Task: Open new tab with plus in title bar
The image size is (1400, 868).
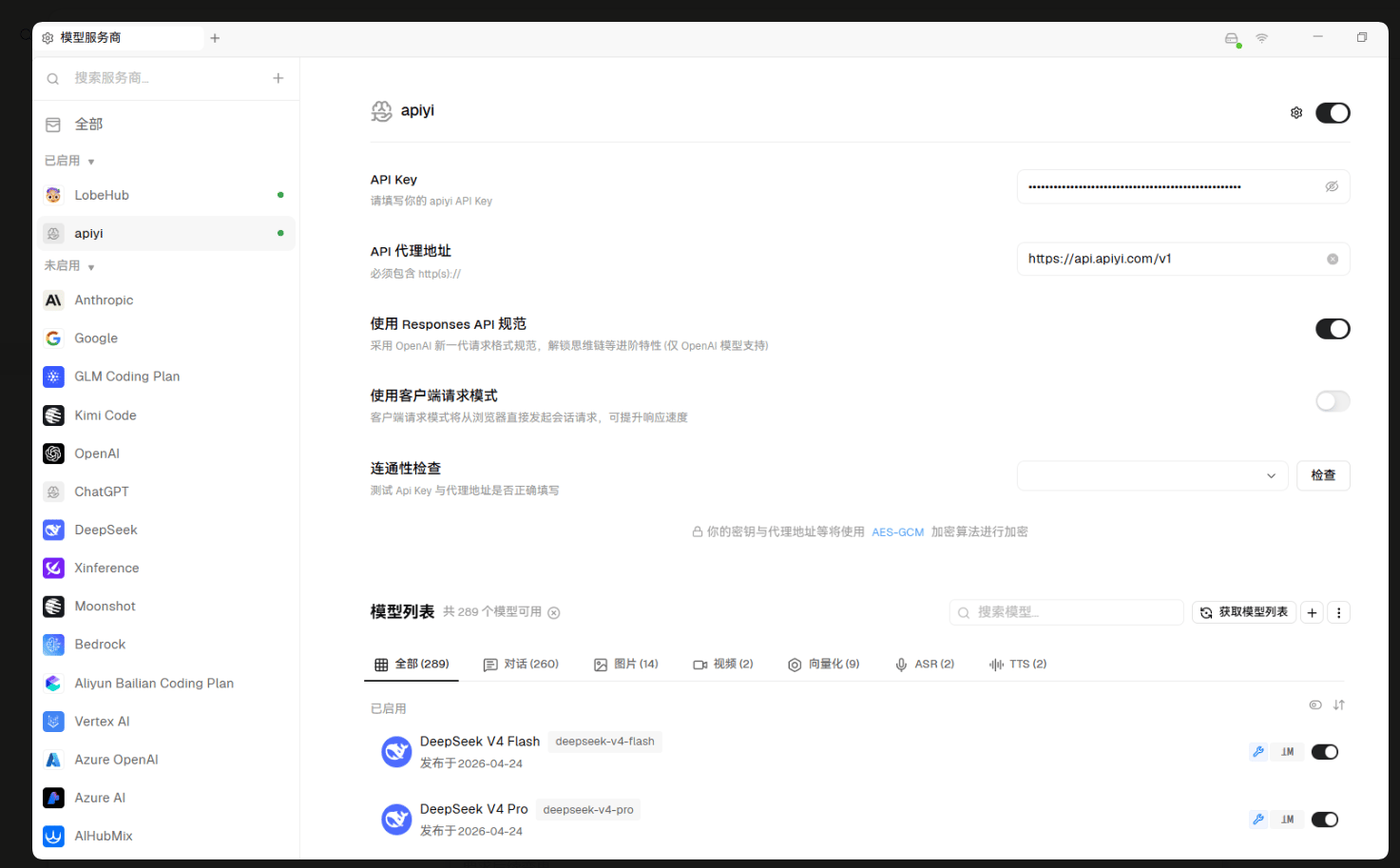Action: (215, 38)
